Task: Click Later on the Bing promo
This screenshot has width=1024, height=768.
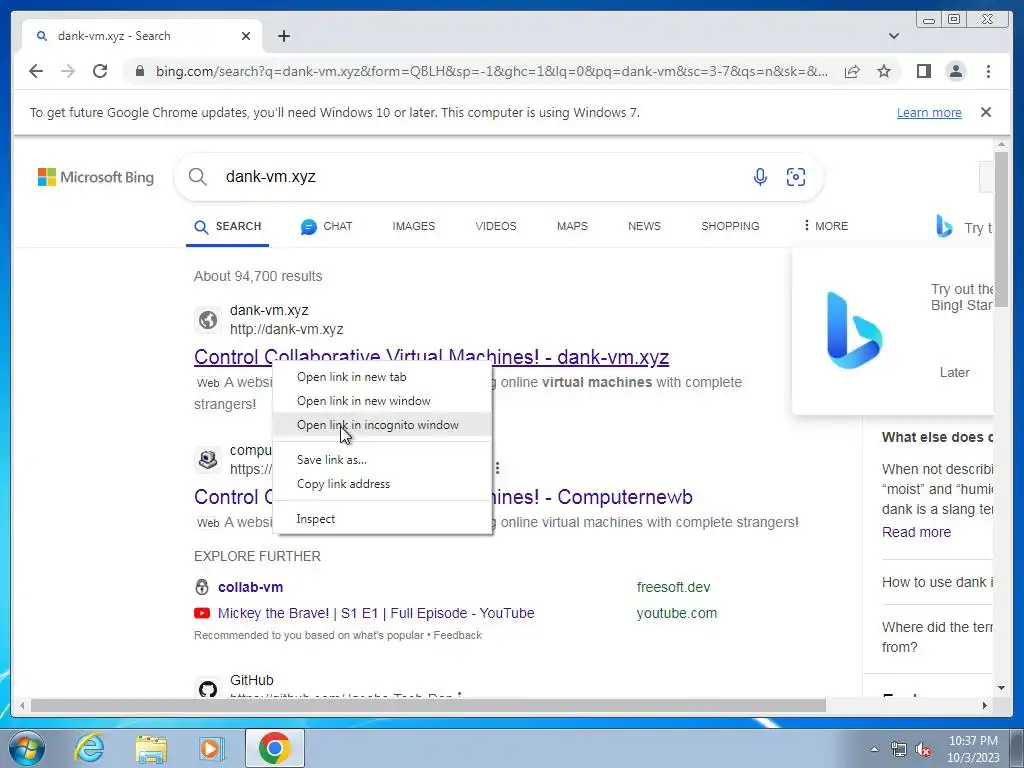Action: pos(954,372)
